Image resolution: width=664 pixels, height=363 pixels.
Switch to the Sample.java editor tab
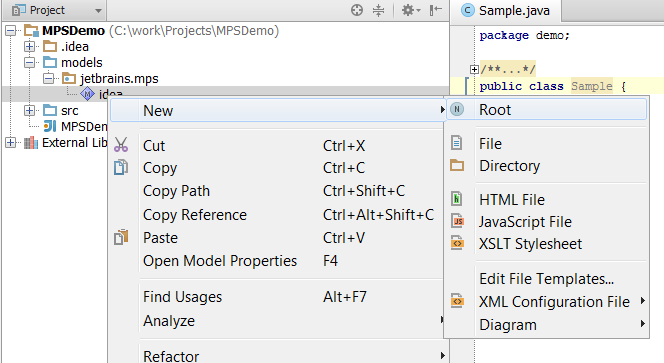click(506, 11)
